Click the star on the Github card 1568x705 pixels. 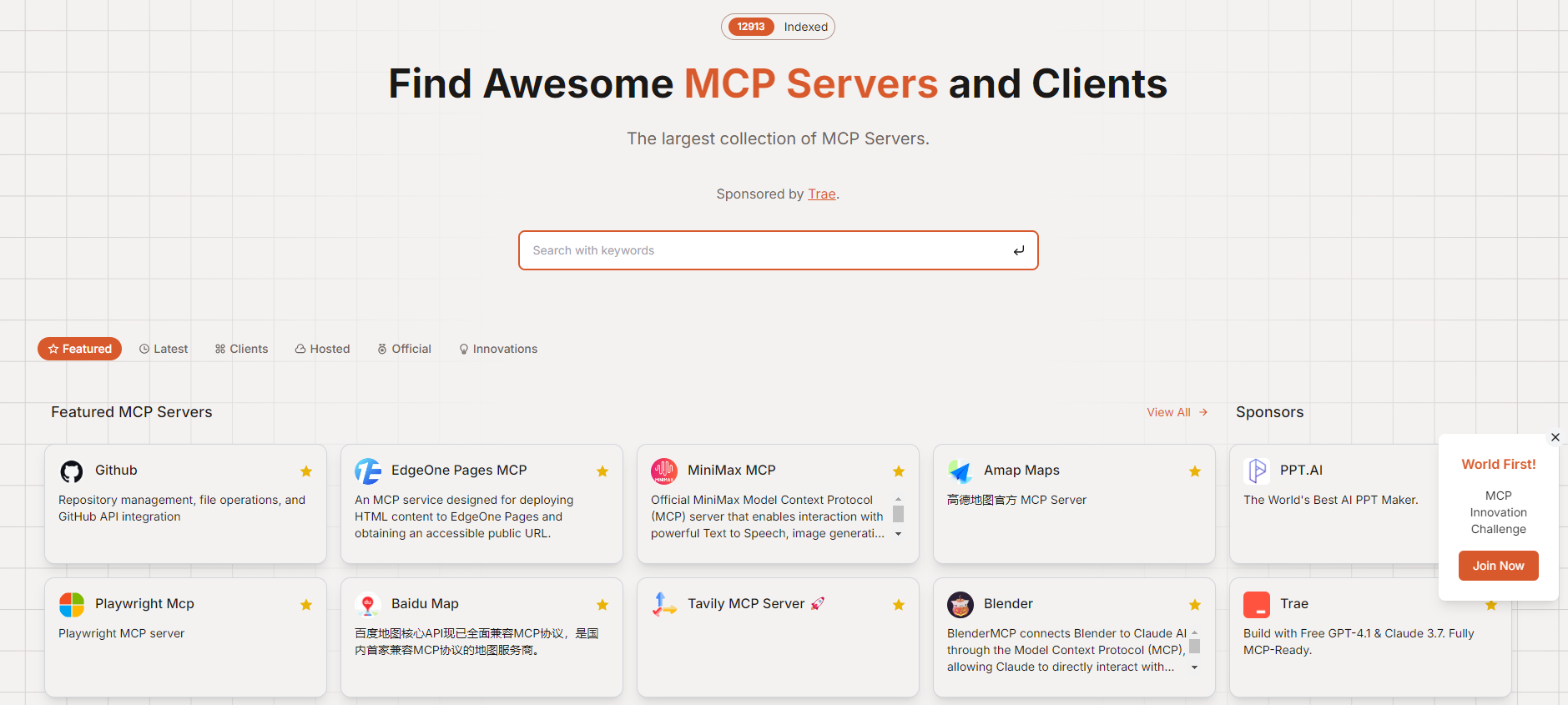tap(306, 471)
